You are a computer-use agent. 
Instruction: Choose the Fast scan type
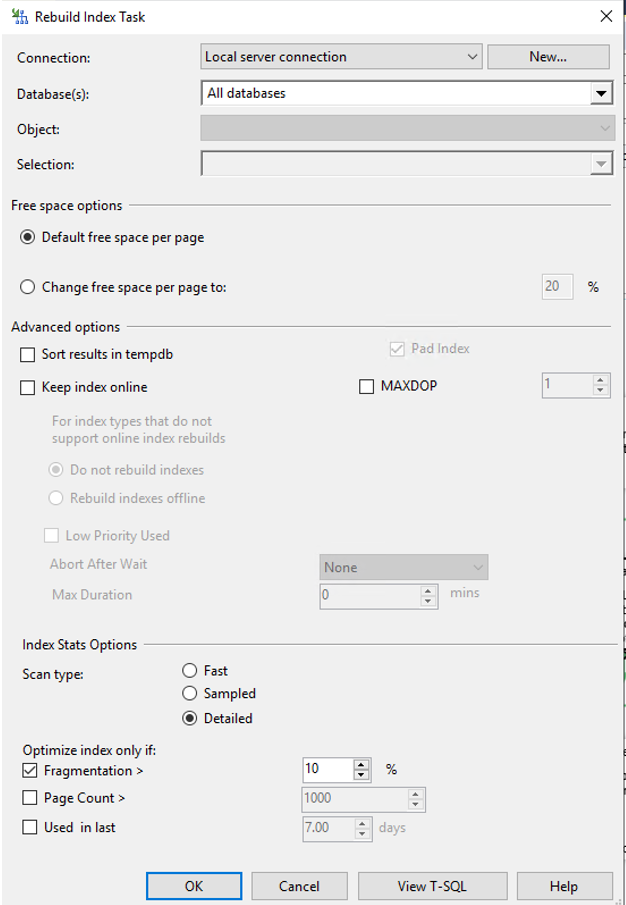(x=190, y=671)
